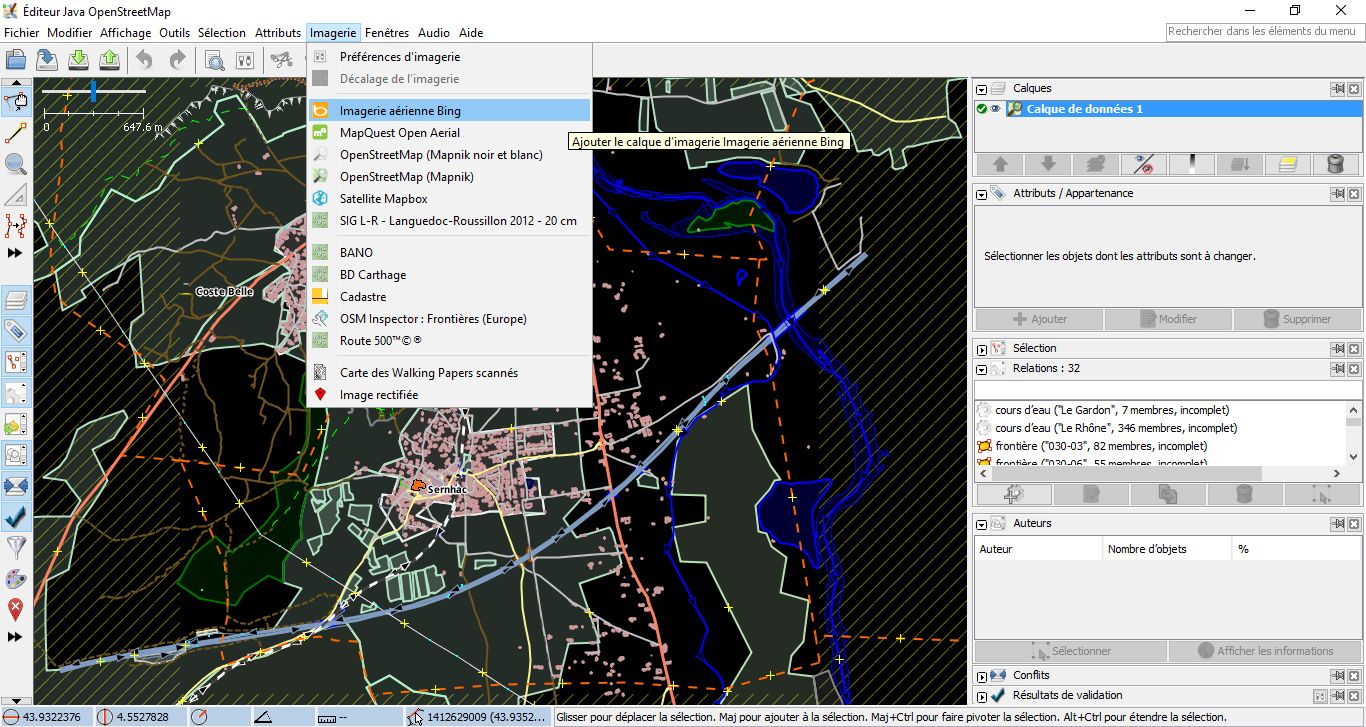Click the upload data green arrow icon
Screen dimensions: 1366x727
click(x=110, y=60)
